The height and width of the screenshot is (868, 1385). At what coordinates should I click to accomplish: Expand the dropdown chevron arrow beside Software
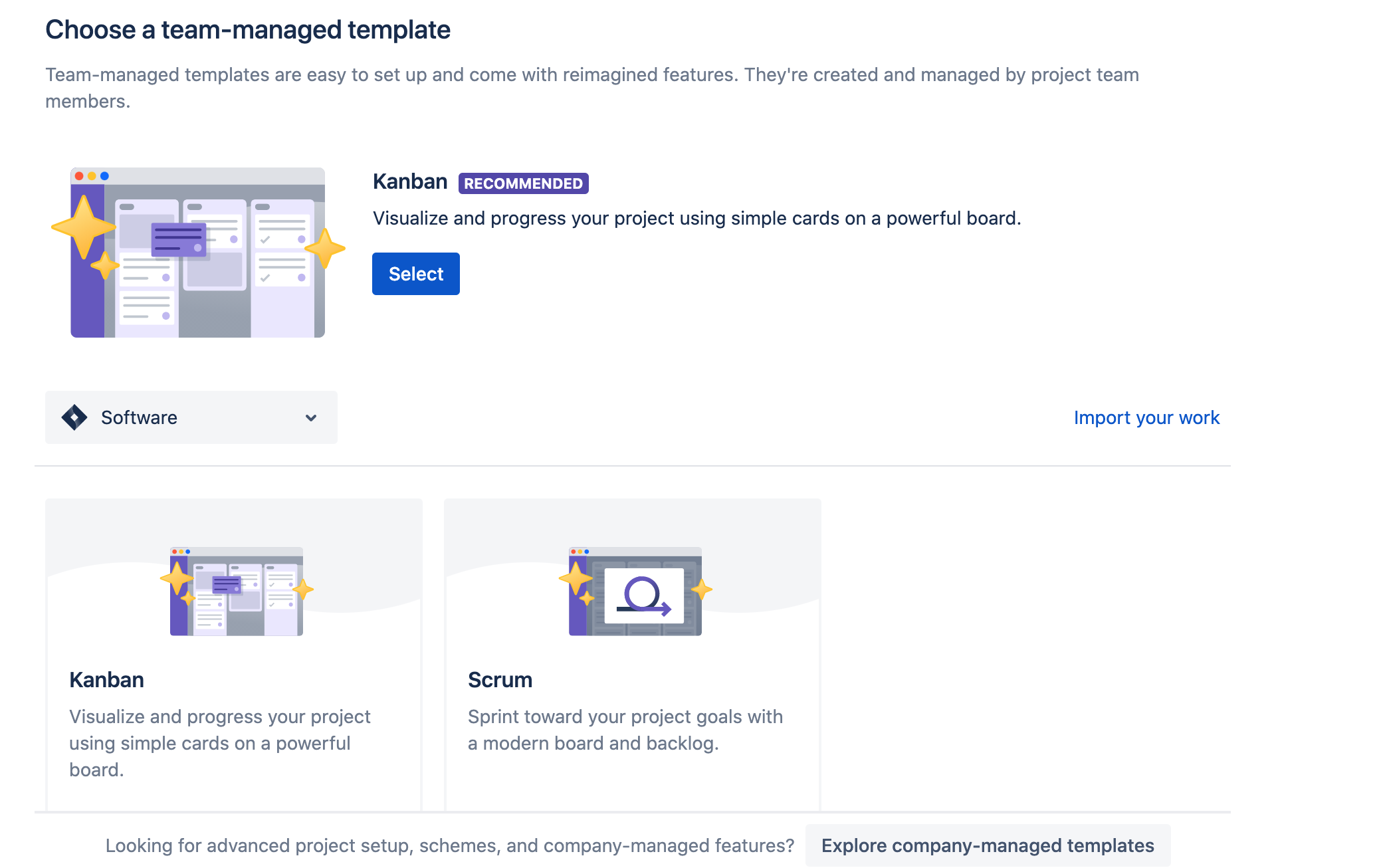click(311, 418)
